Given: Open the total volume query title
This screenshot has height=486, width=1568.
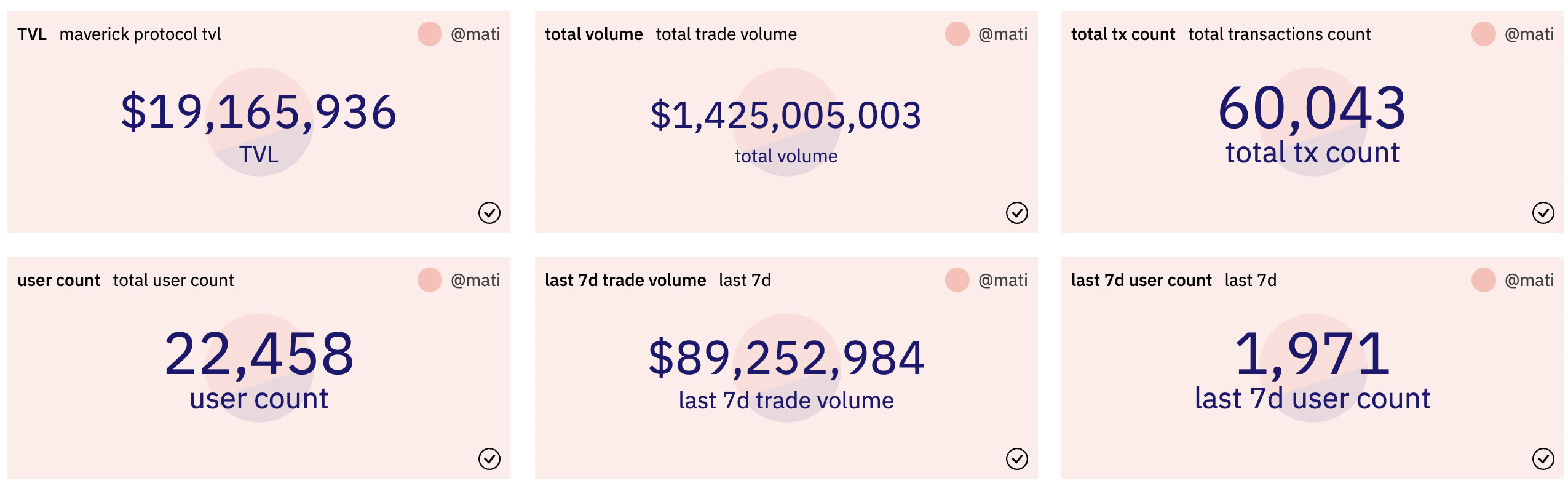Looking at the screenshot, I should (594, 34).
